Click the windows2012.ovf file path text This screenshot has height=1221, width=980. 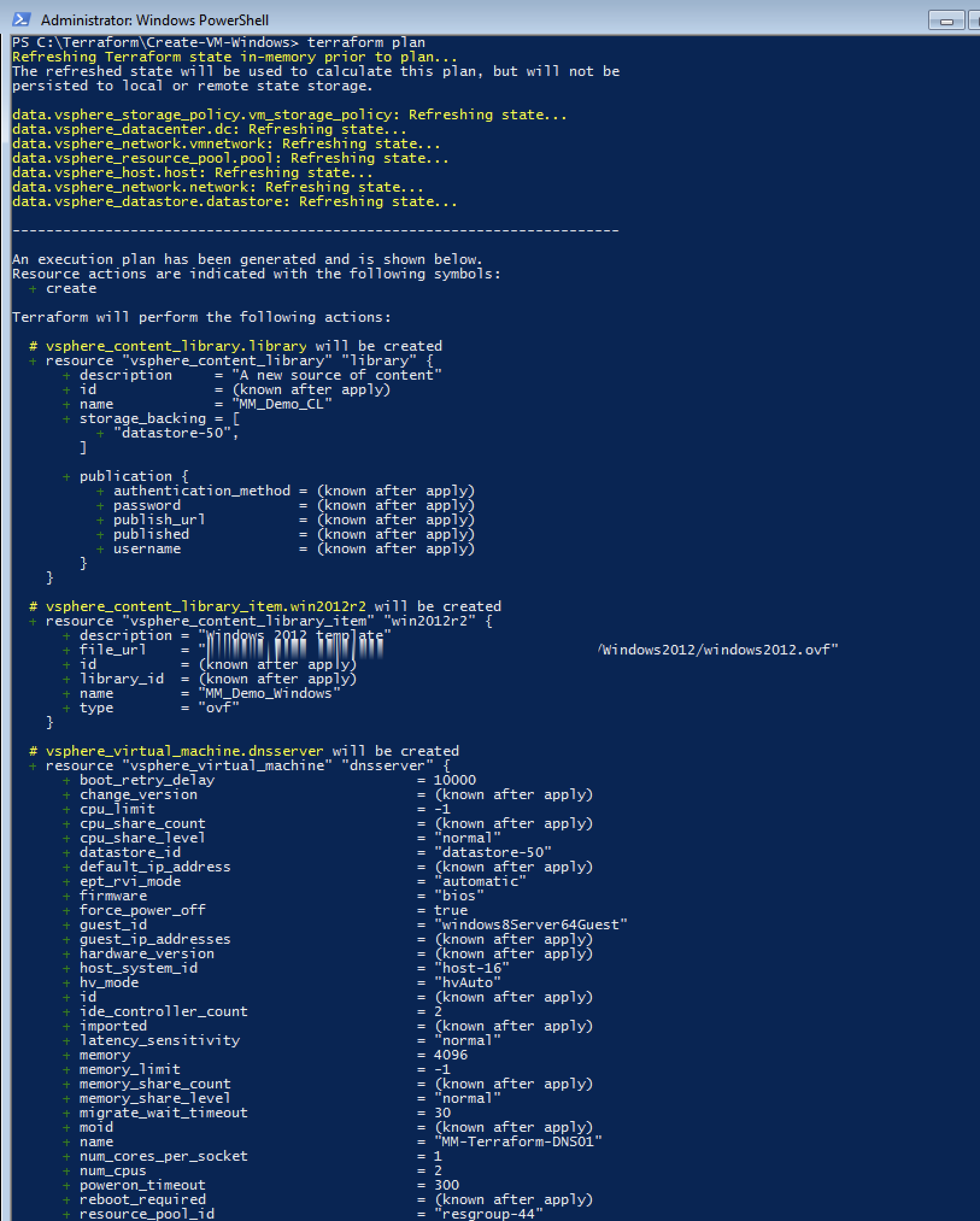click(x=718, y=650)
